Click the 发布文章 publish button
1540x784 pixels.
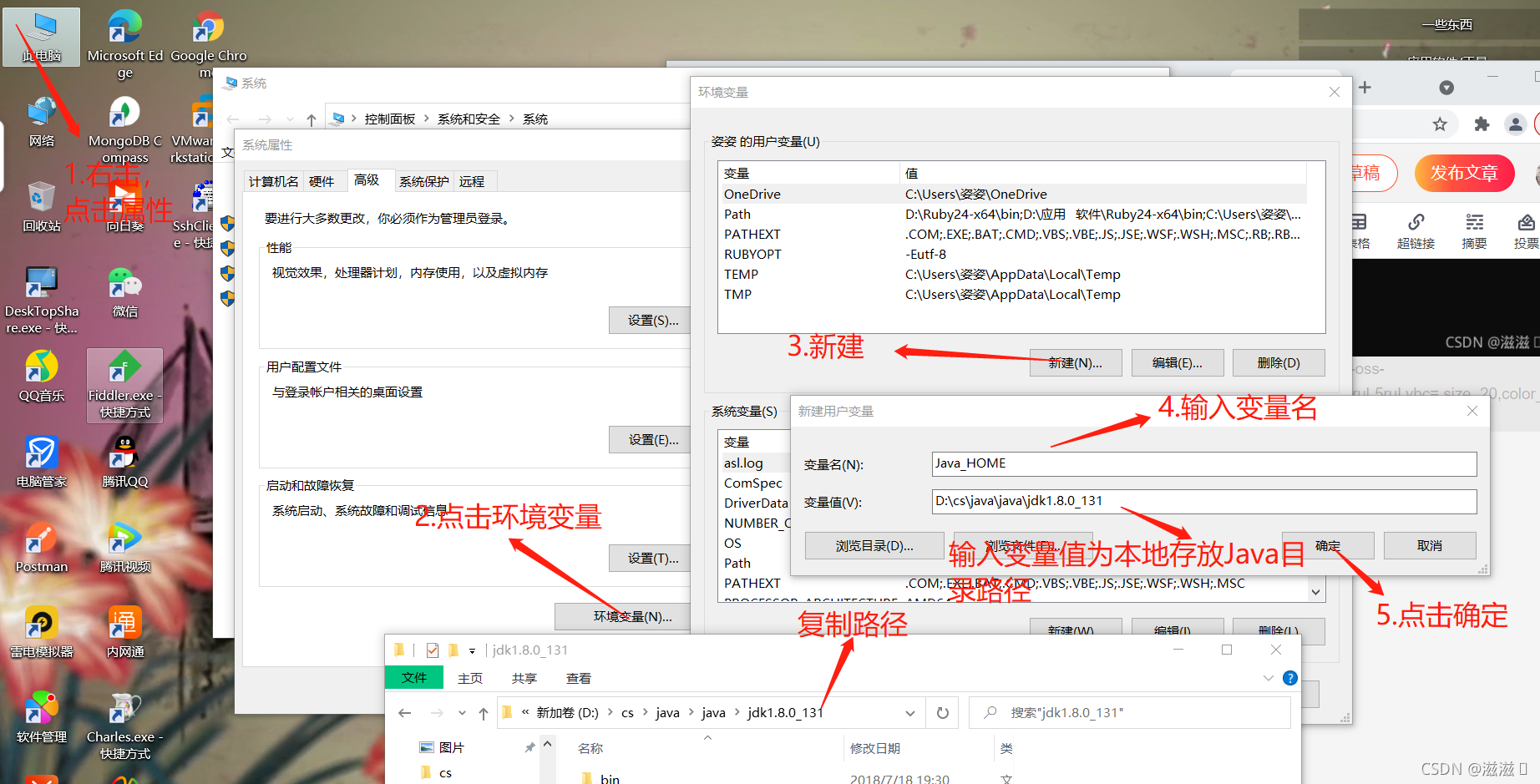pyautogui.click(x=1464, y=173)
